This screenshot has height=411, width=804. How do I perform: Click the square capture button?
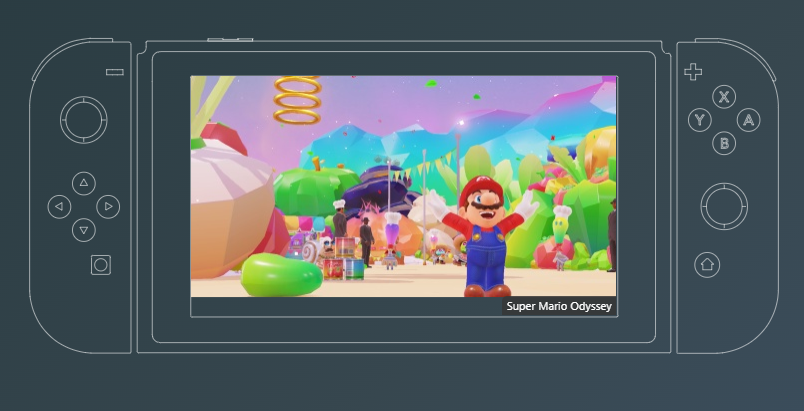pos(101,265)
